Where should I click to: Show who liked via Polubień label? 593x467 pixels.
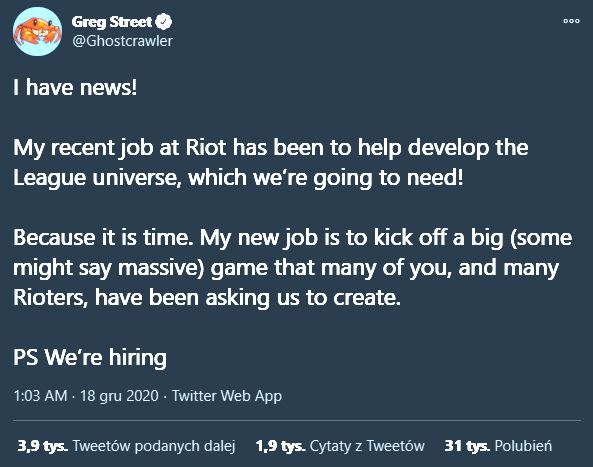523,446
